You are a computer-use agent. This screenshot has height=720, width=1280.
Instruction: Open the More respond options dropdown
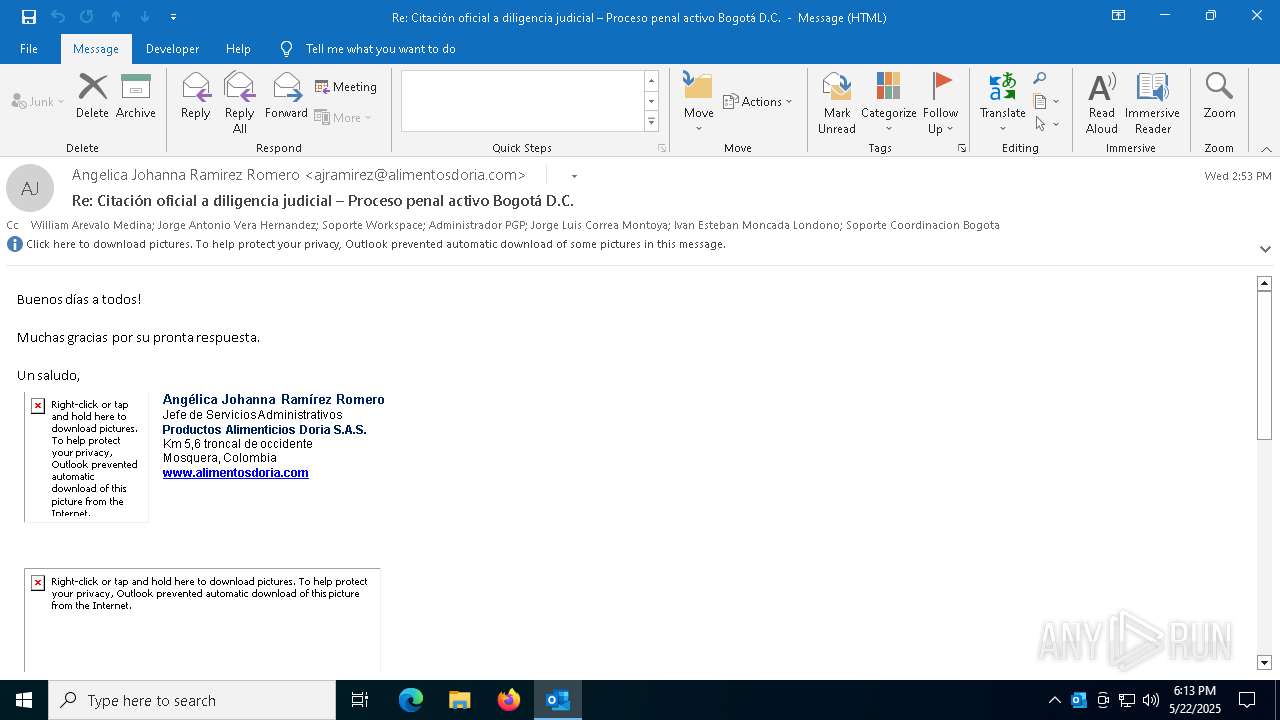click(x=343, y=117)
